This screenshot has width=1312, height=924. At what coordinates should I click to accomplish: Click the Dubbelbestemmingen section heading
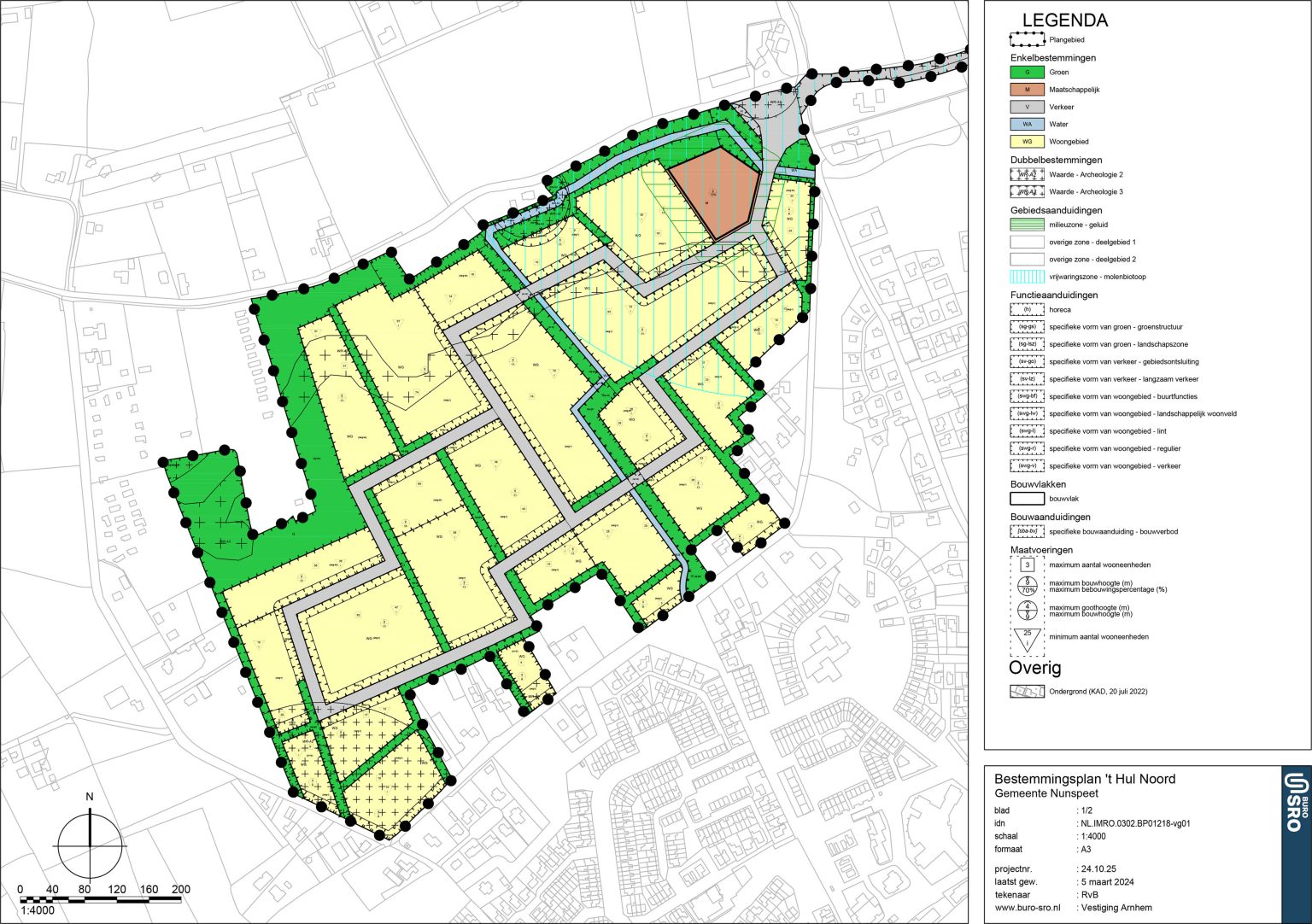1057,160
